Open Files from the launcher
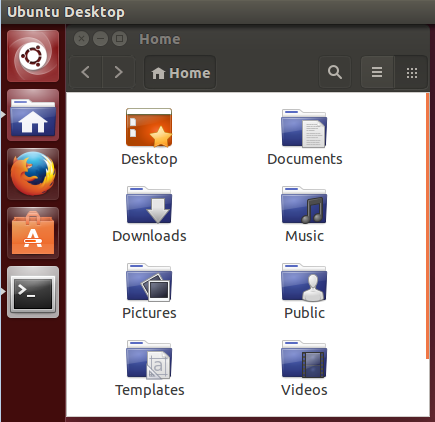 (33, 115)
